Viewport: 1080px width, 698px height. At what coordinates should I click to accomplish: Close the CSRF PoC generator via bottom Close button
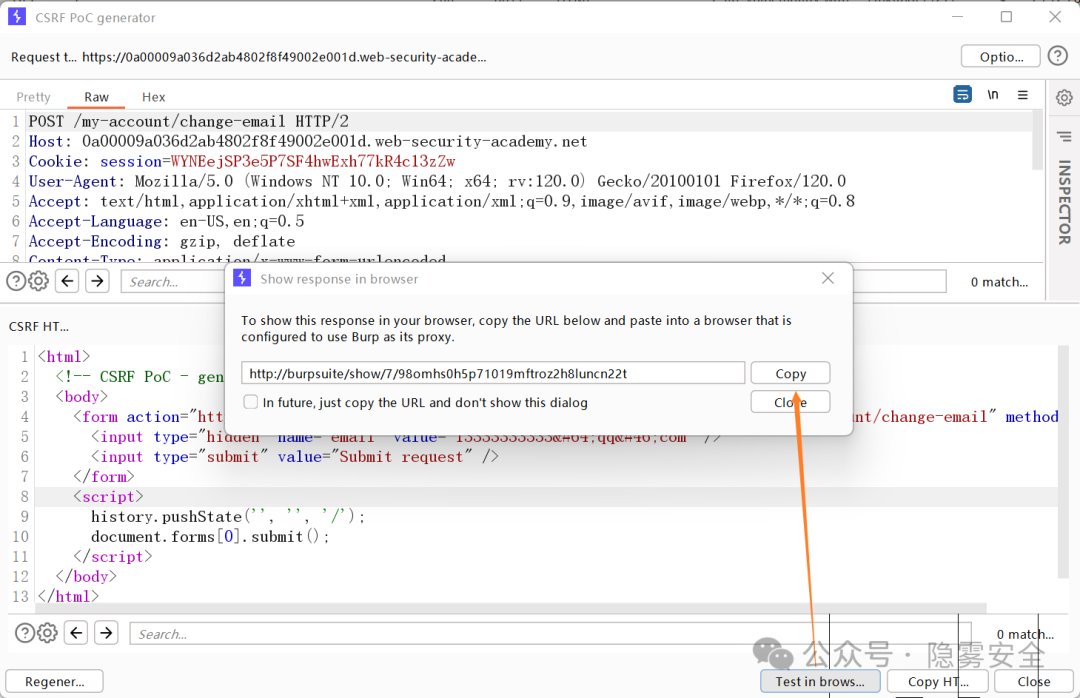tap(1033, 681)
